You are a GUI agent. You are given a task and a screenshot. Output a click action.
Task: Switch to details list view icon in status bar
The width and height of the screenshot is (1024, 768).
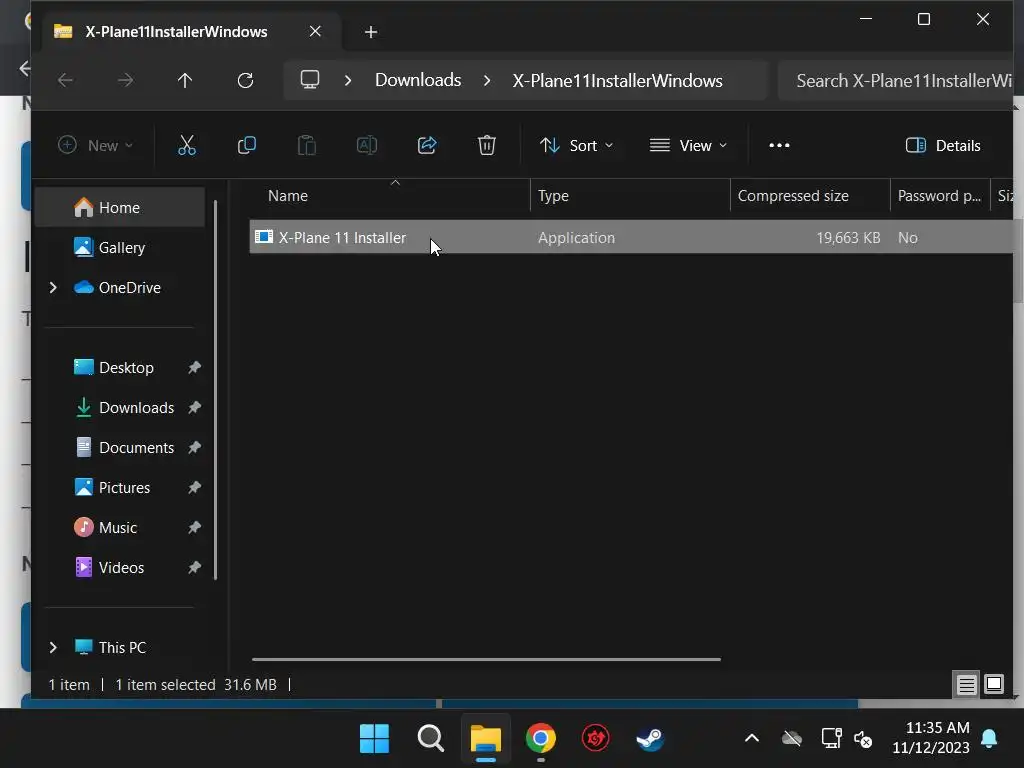tap(966, 684)
